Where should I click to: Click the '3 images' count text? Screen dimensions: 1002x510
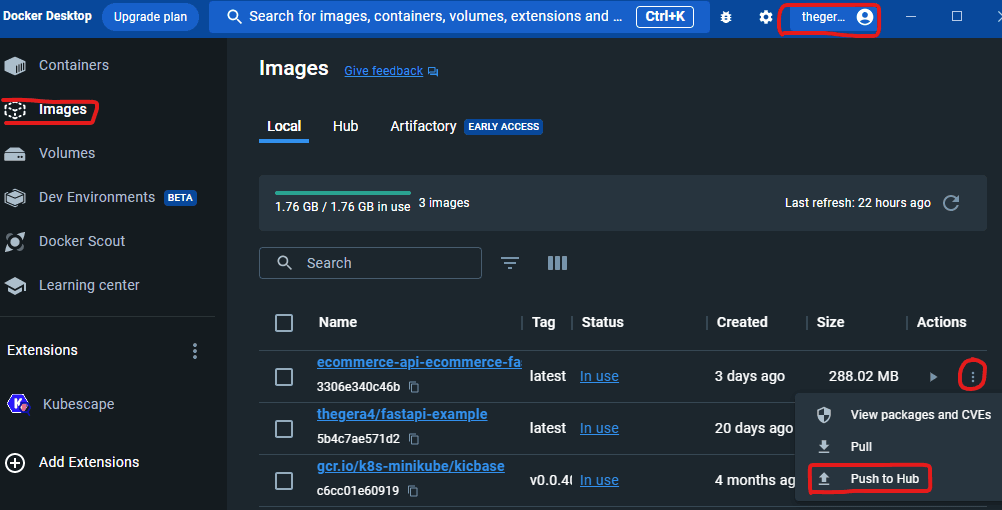click(444, 203)
